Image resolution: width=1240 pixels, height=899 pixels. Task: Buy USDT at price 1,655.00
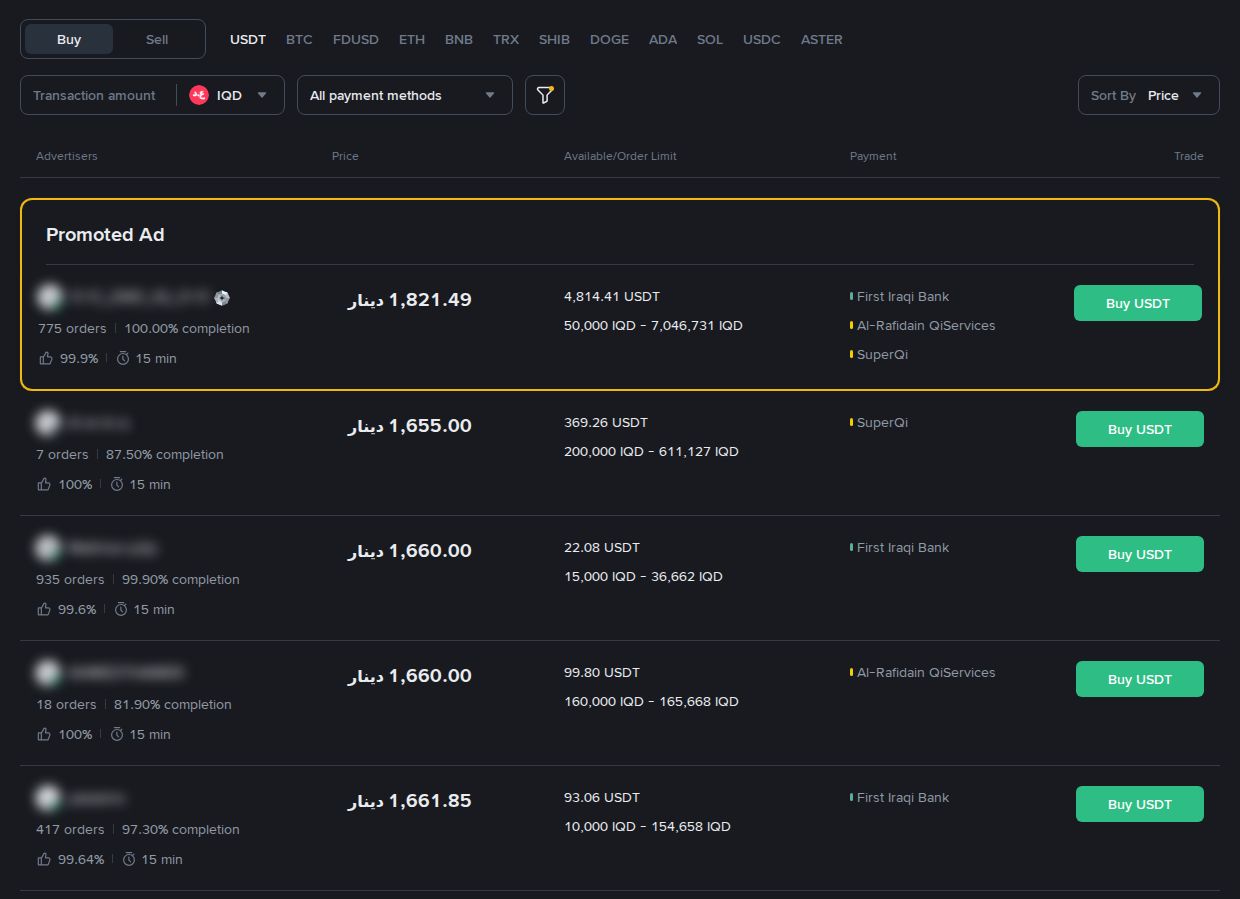point(1140,429)
